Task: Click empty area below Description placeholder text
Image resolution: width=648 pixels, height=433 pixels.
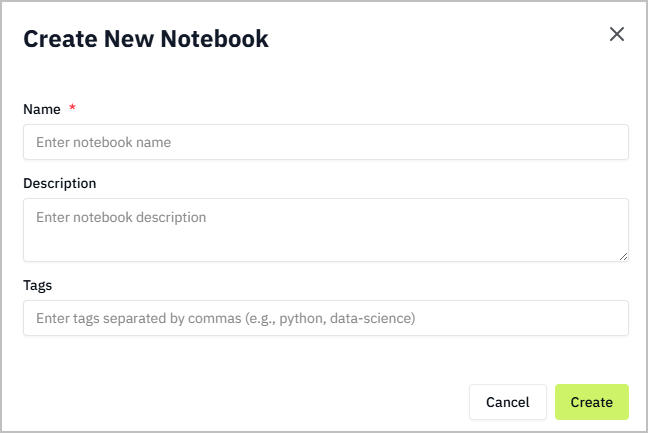Action: pos(326,244)
